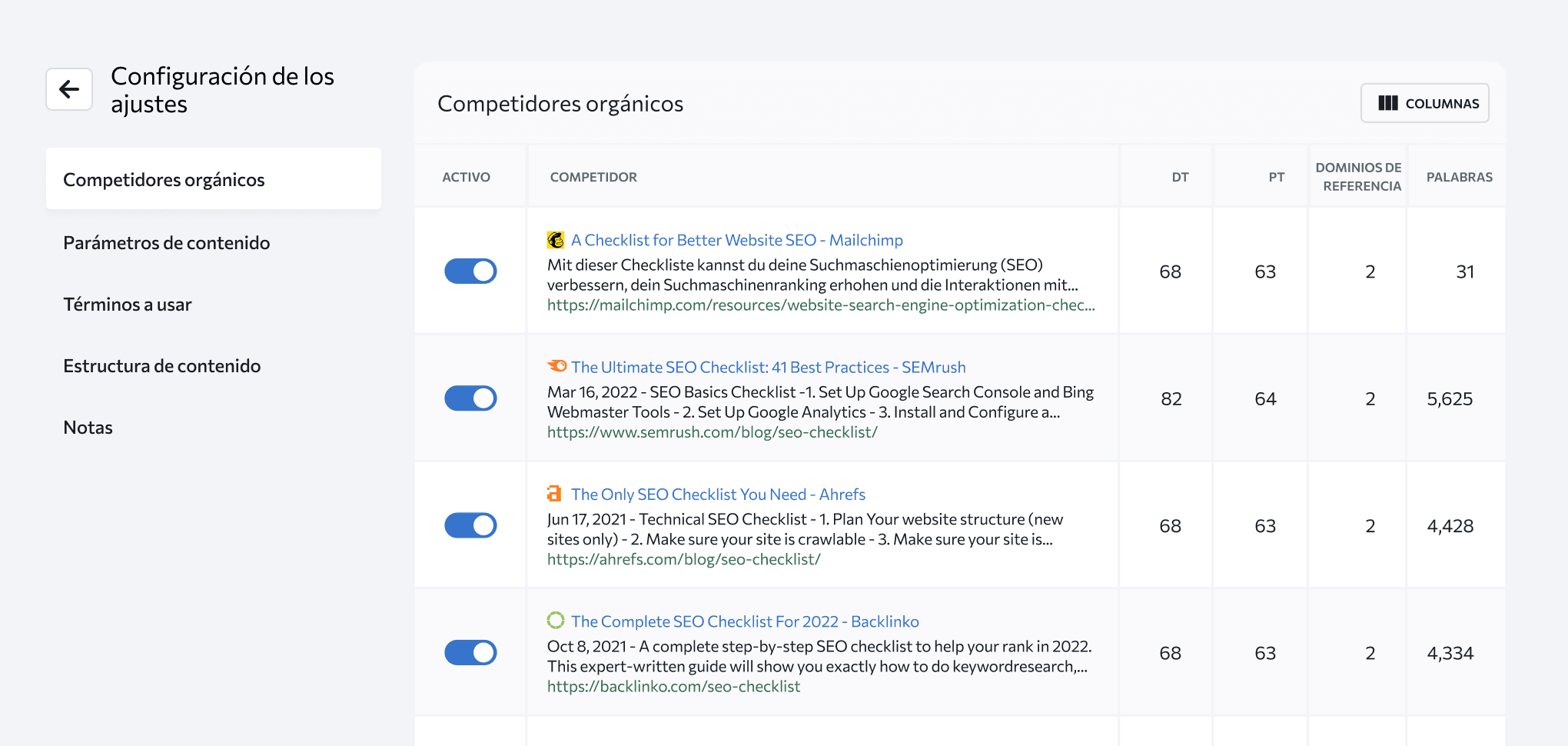Open The Only SEO Checklist Ahrefs link

click(x=718, y=494)
